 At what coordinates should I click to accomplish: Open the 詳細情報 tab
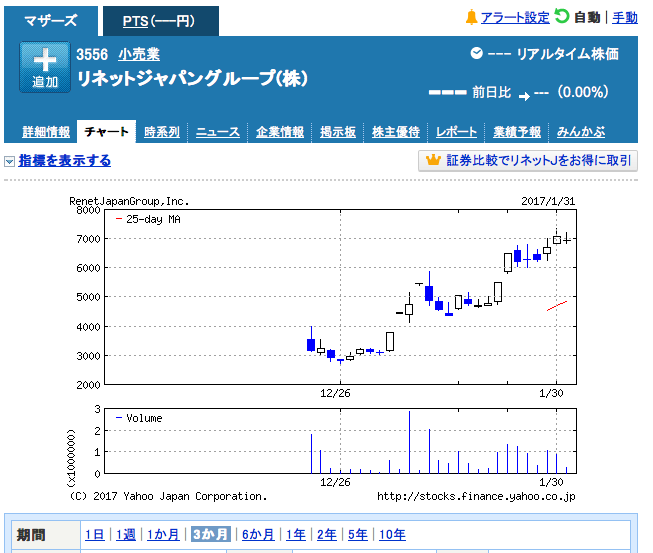(x=46, y=132)
